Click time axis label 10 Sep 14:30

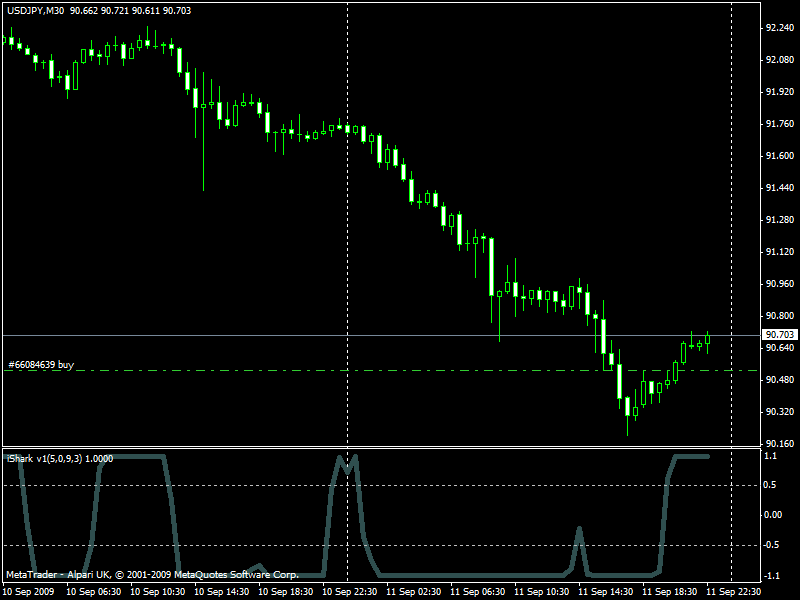click(222, 592)
